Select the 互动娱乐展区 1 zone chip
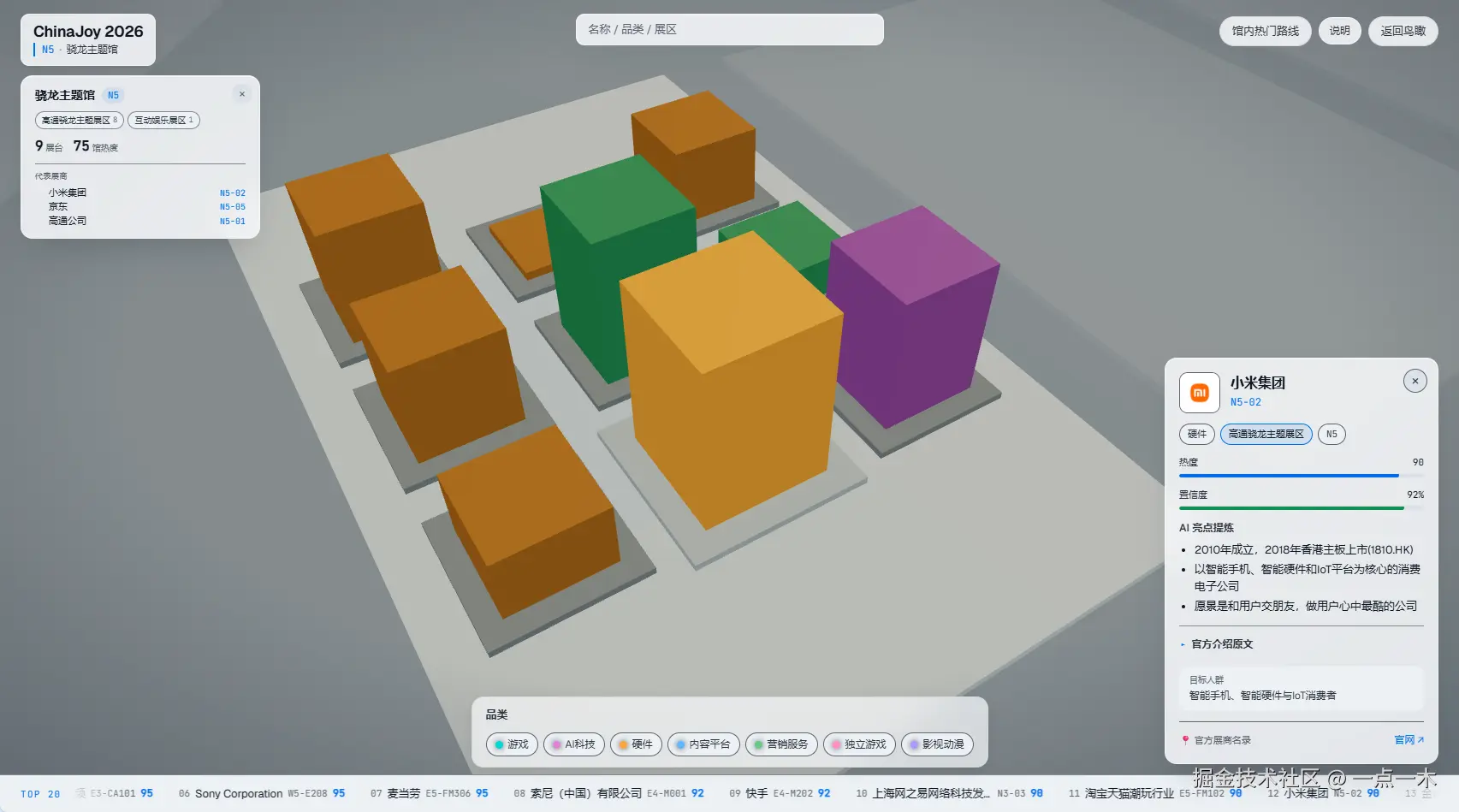This screenshot has width=1459, height=812. pos(163,121)
